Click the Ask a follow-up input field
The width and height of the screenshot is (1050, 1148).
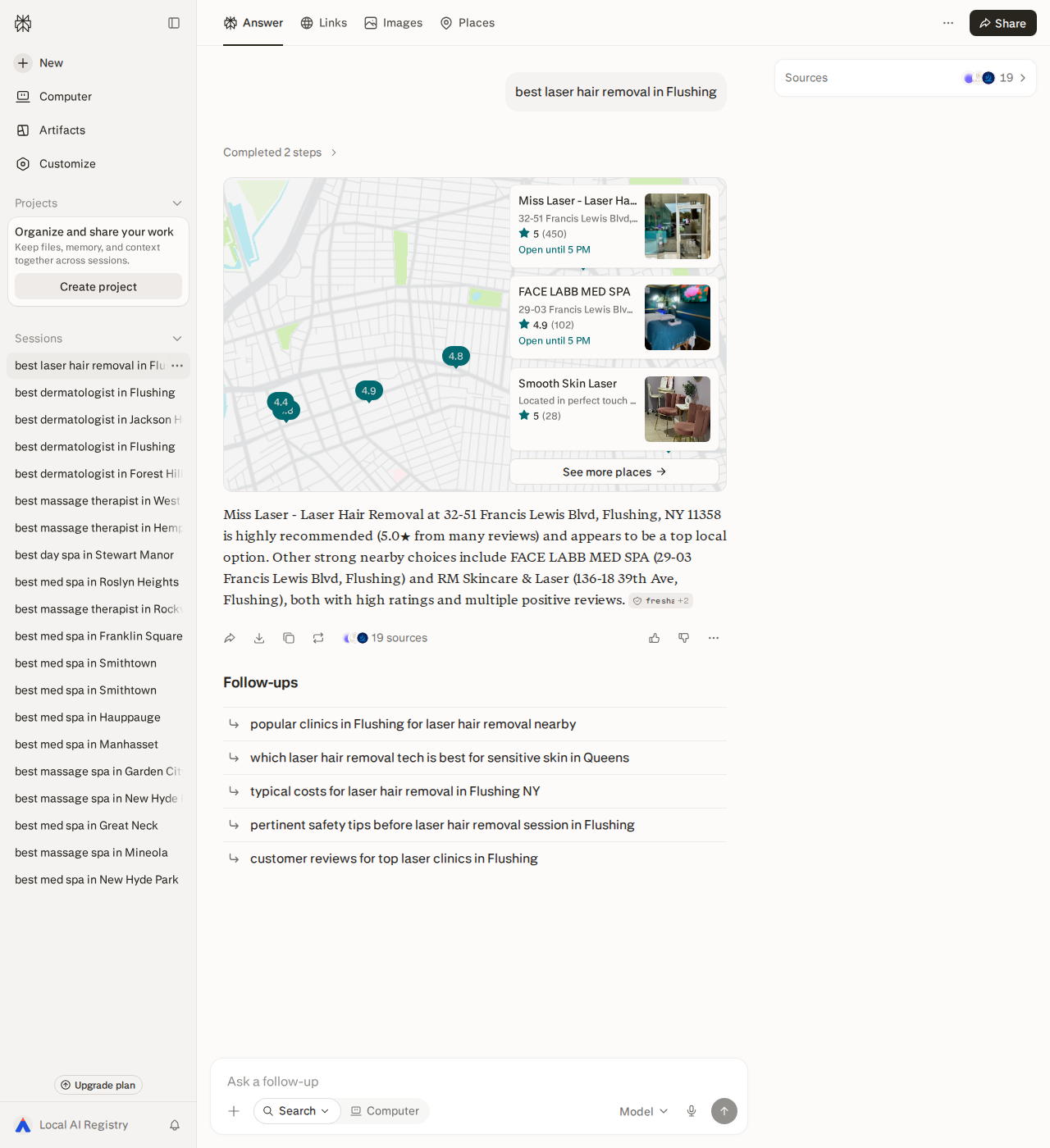coord(478,1082)
